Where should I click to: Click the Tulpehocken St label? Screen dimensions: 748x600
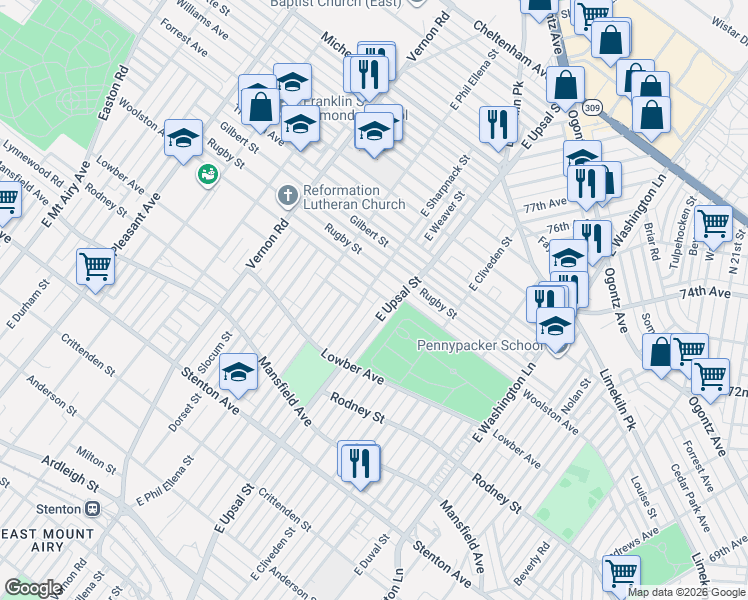(x=683, y=232)
